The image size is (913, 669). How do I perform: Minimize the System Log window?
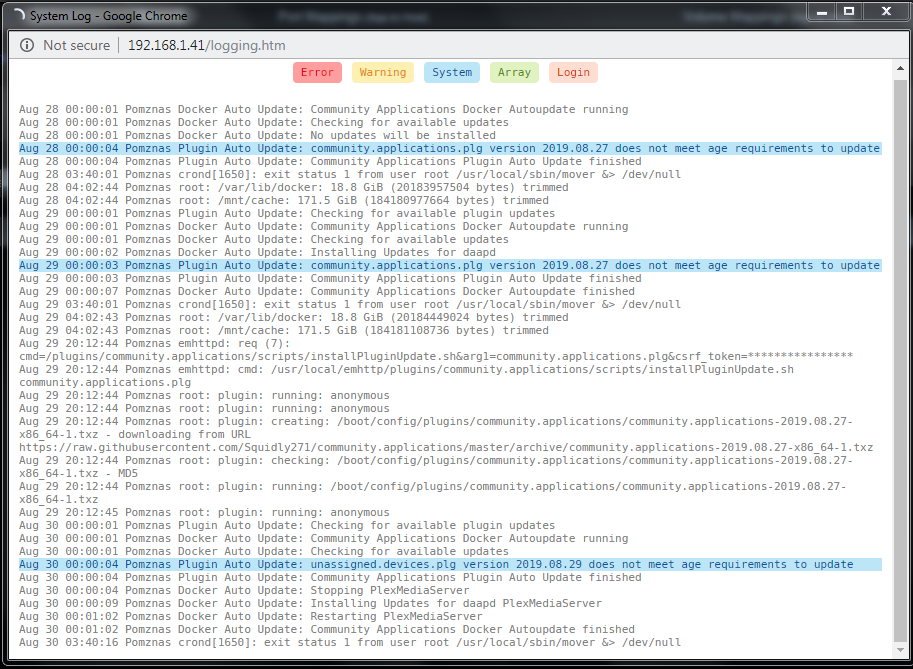[822, 12]
